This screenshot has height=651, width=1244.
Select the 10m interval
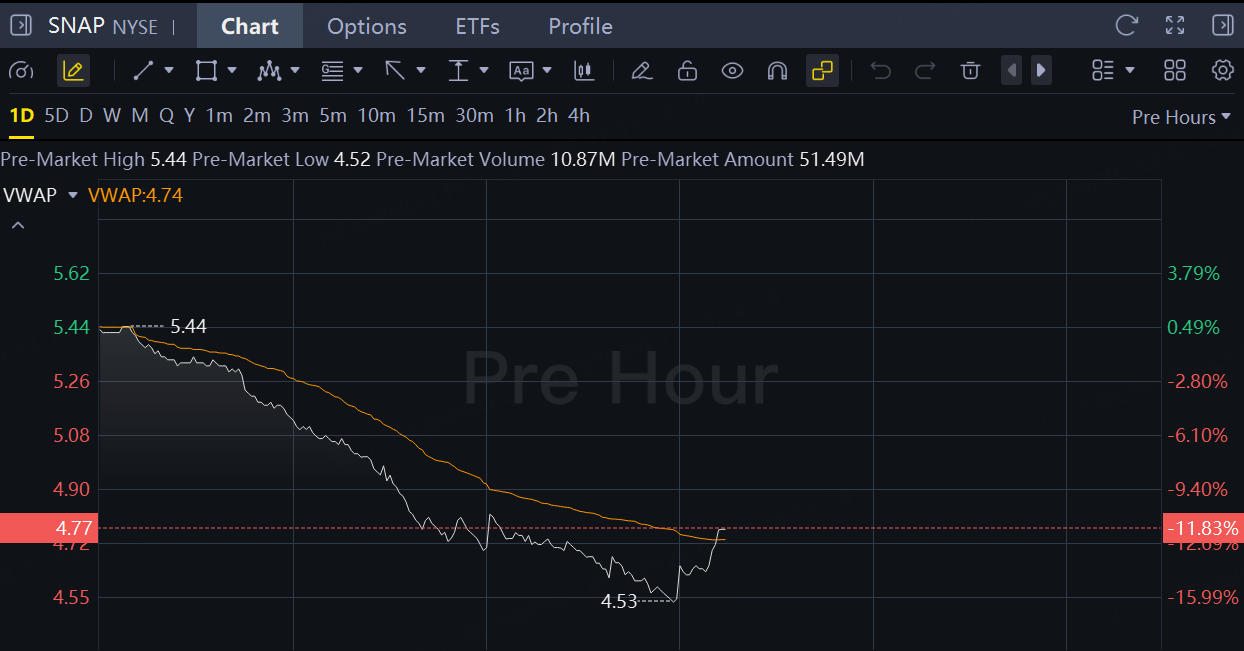click(x=377, y=116)
